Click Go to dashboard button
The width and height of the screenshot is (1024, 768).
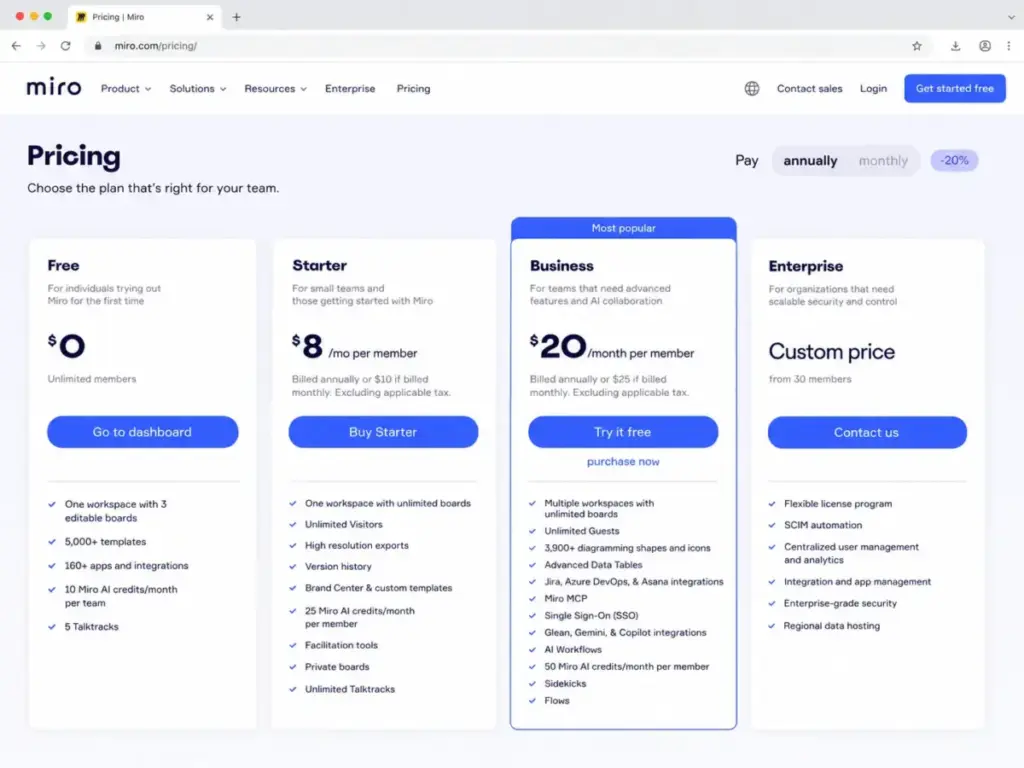(x=142, y=432)
